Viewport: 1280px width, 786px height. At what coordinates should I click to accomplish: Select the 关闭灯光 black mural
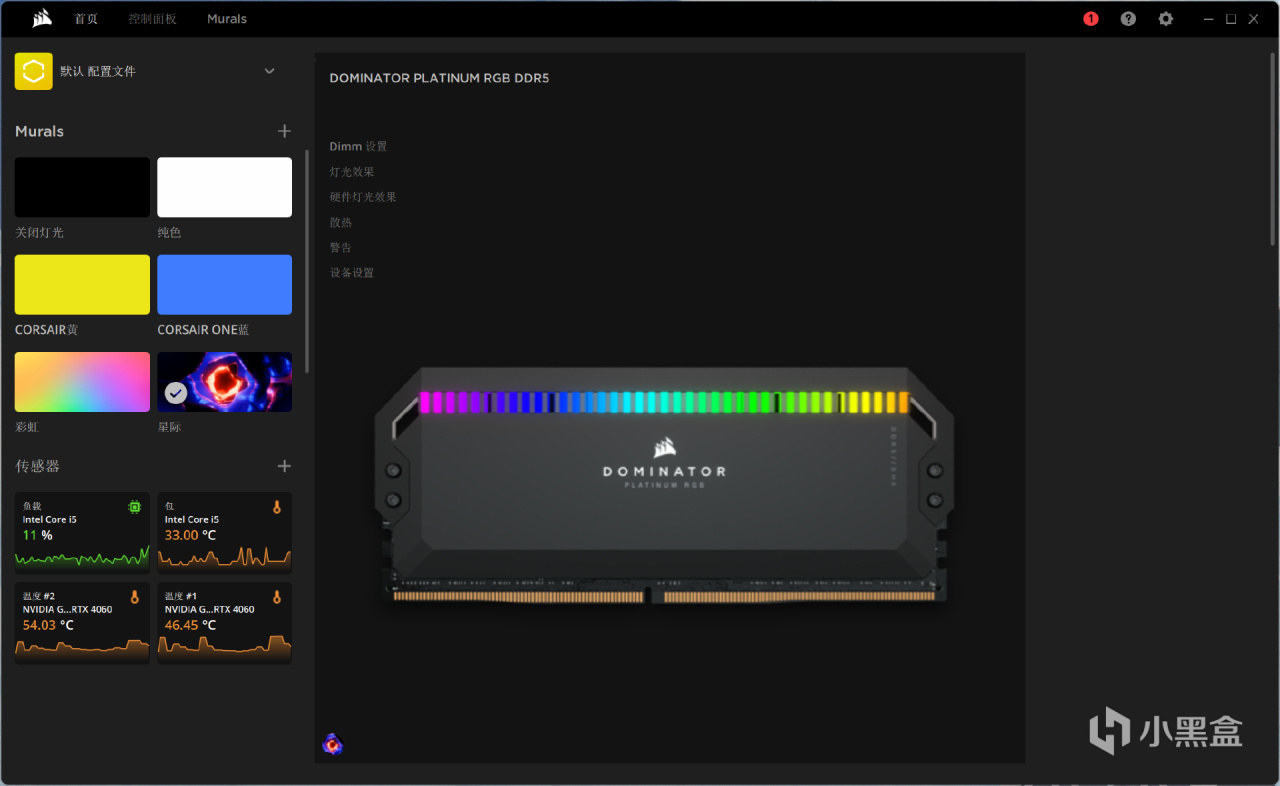click(82, 187)
